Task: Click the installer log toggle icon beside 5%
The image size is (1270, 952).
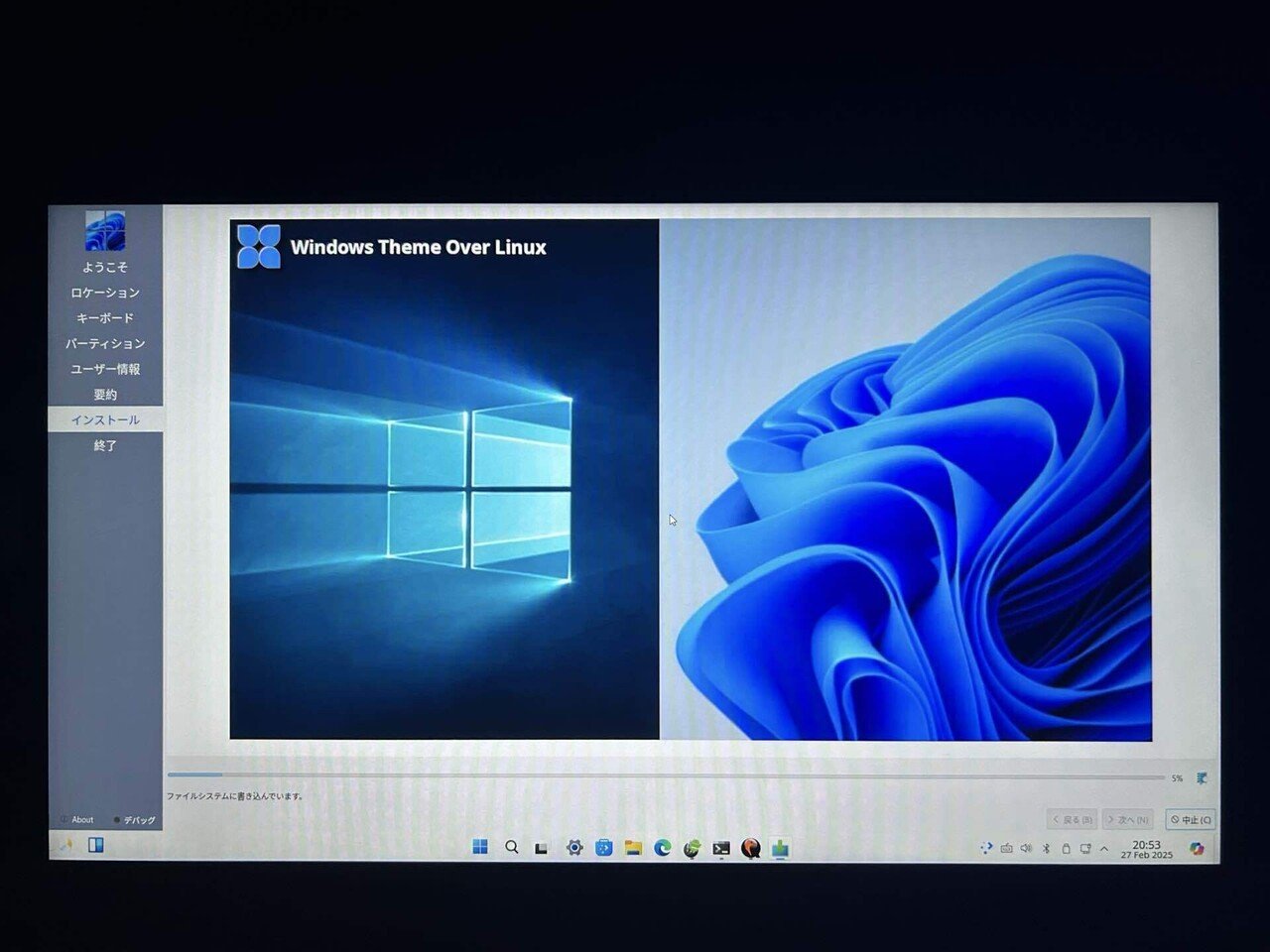Action: [x=1202, y=778]
